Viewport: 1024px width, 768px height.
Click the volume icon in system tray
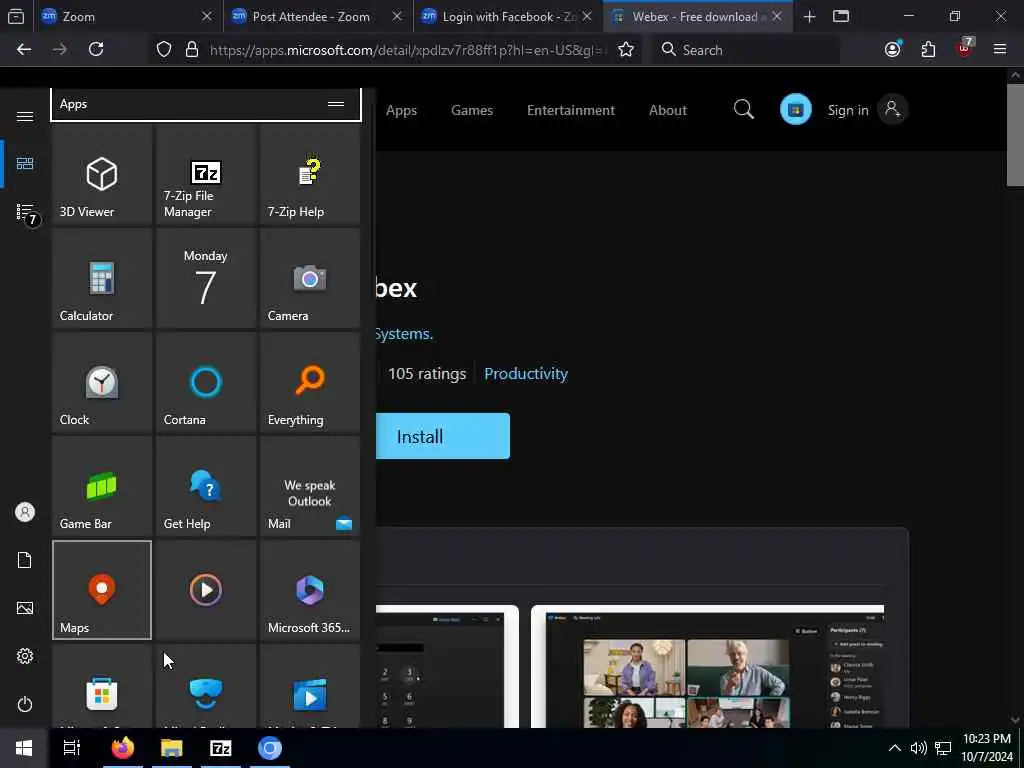[x=919, y=748]
